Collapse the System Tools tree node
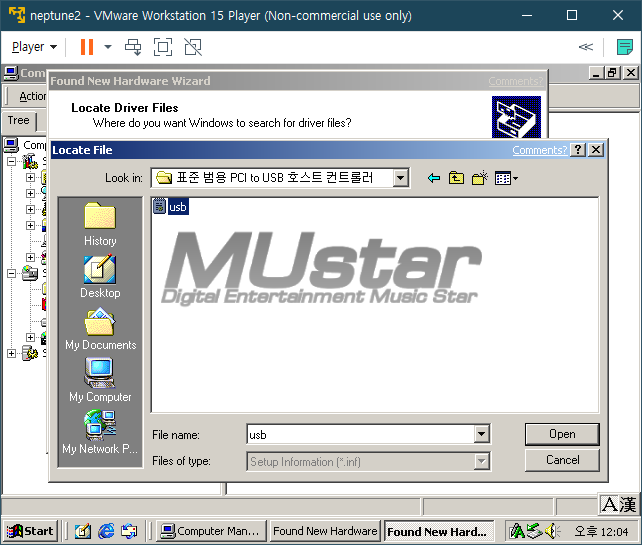Screen dimensions: 642x545 point(11,161)
